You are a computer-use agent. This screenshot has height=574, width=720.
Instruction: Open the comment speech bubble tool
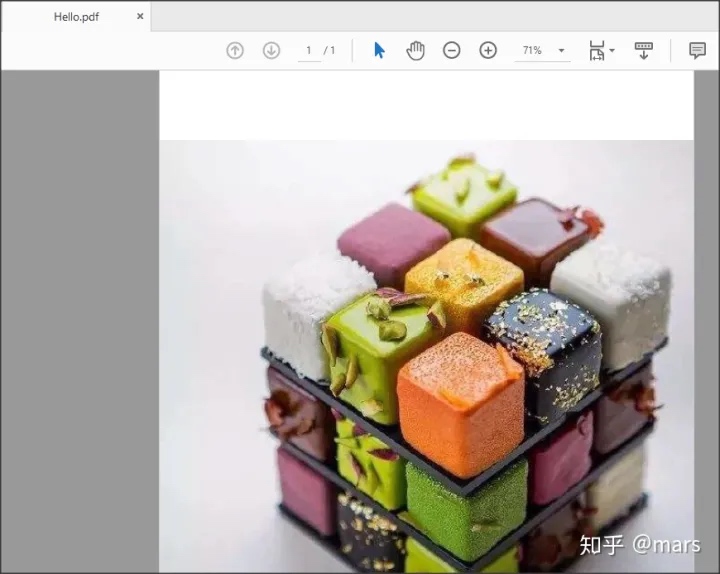point(697,50)
